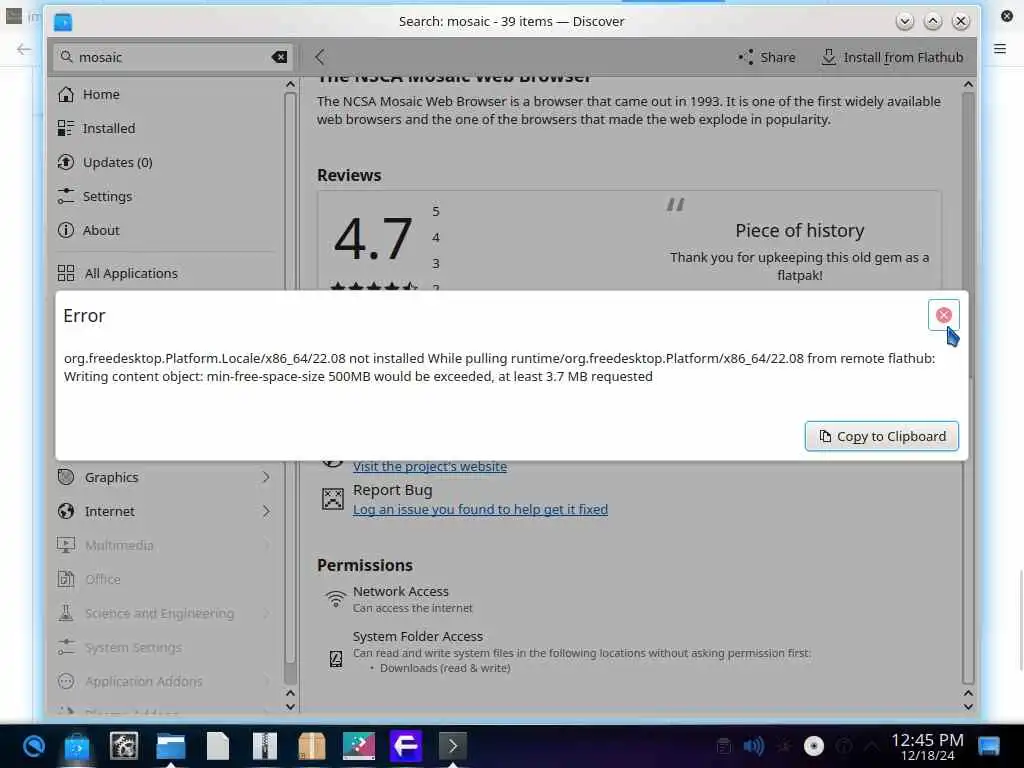Open Home in sidebar
This screenshot has height=768, width=1024.
point(167,94)
